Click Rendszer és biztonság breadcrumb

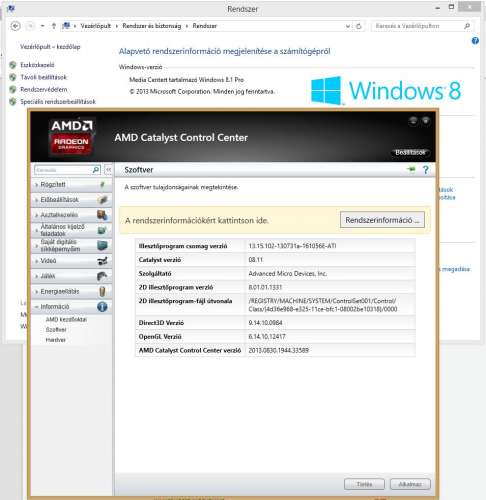[x=152, y=26]
